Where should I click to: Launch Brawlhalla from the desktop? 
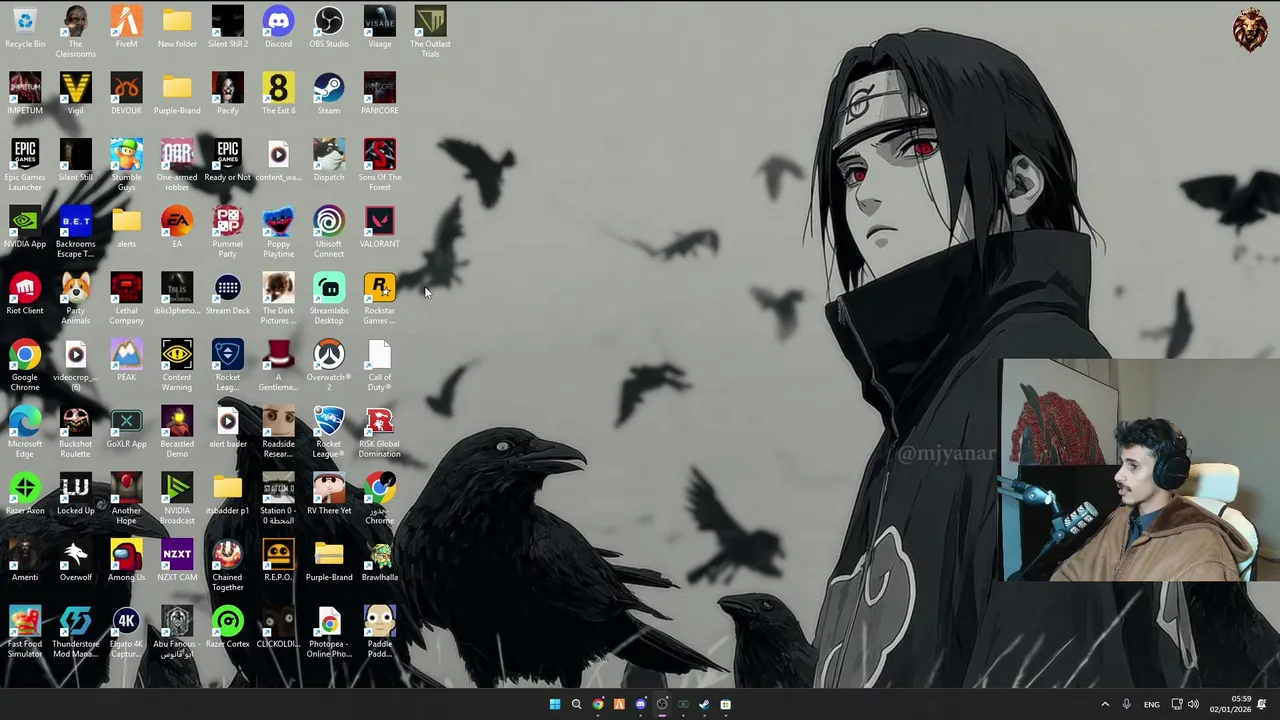pyautogui.click(x=380, y=562)
